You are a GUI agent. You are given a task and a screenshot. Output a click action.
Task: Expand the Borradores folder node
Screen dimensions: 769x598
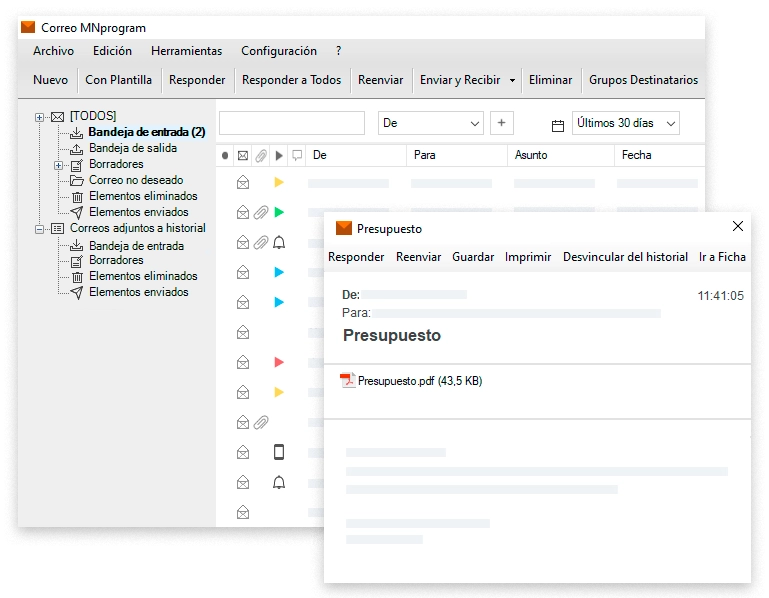(x=59, y=165)
